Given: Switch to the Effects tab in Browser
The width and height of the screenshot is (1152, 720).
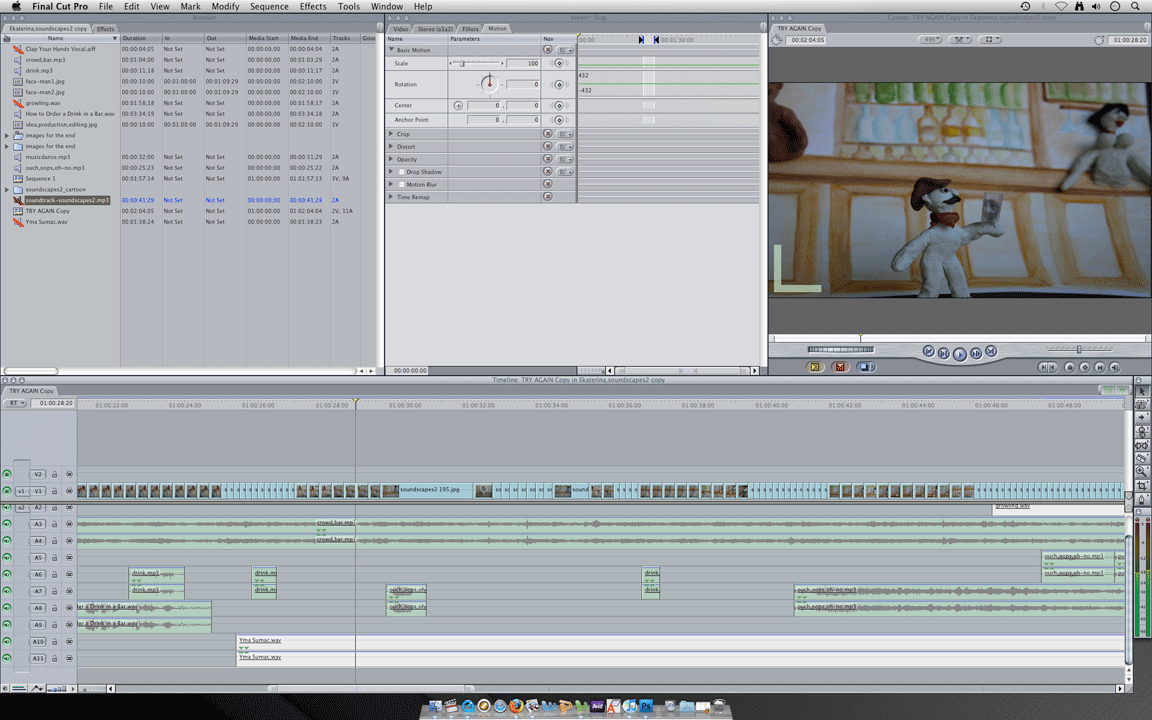Looking at the screenshot, I should [106, 29].
